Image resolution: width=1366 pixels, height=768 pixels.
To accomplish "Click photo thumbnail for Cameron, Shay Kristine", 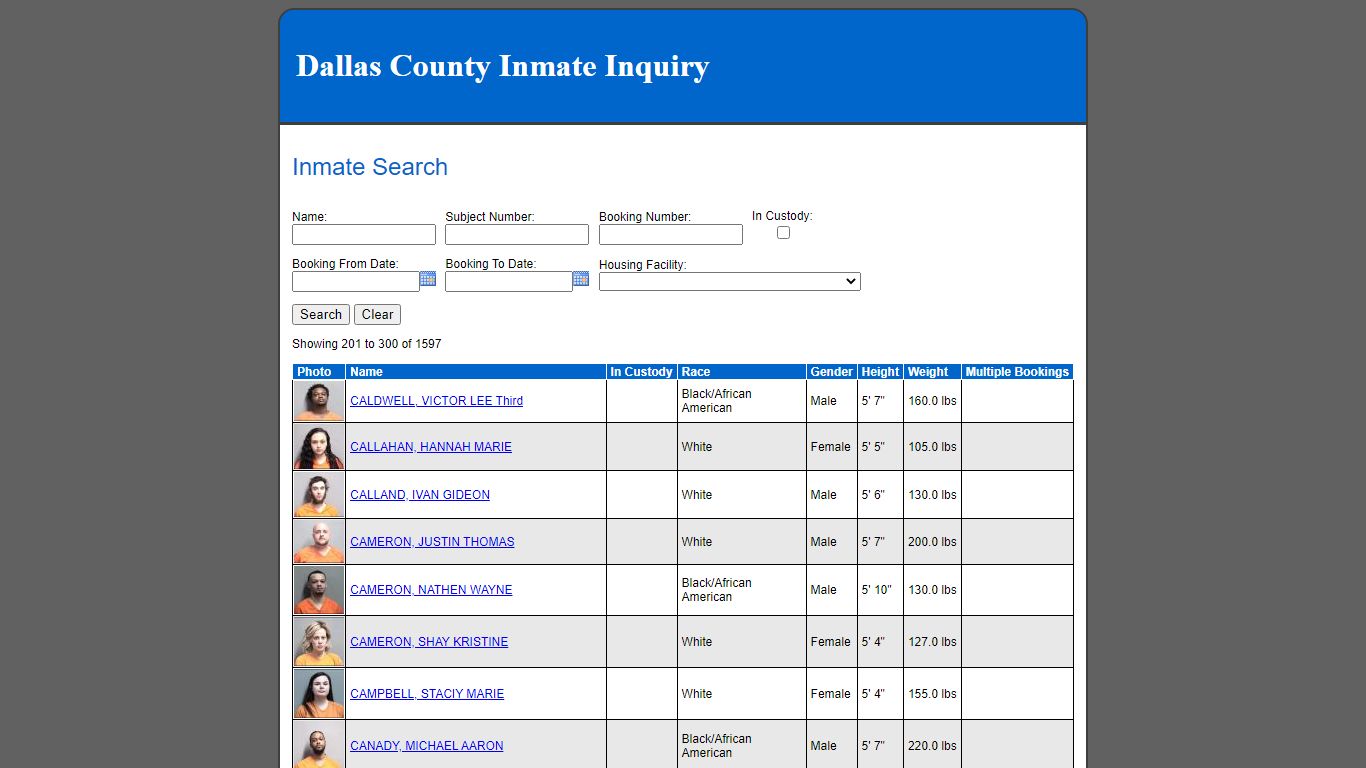I will click(x=319, y=642).
